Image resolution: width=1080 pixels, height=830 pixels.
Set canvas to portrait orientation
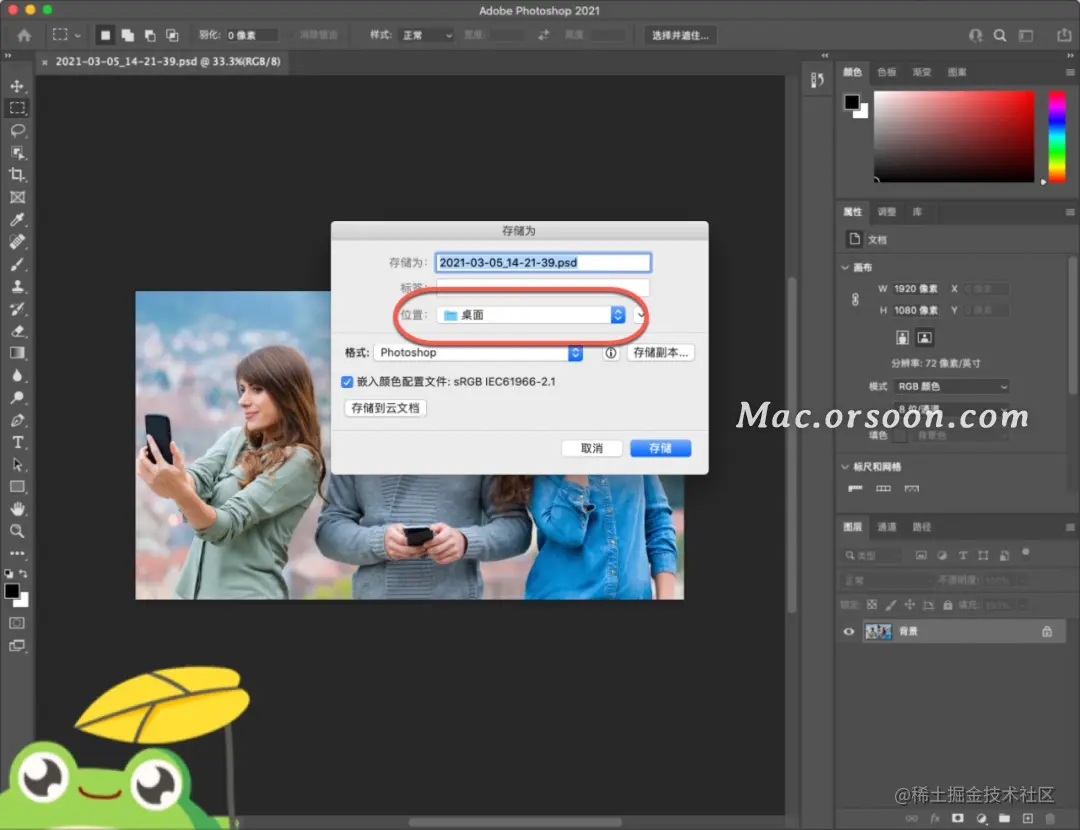point(902,338)
